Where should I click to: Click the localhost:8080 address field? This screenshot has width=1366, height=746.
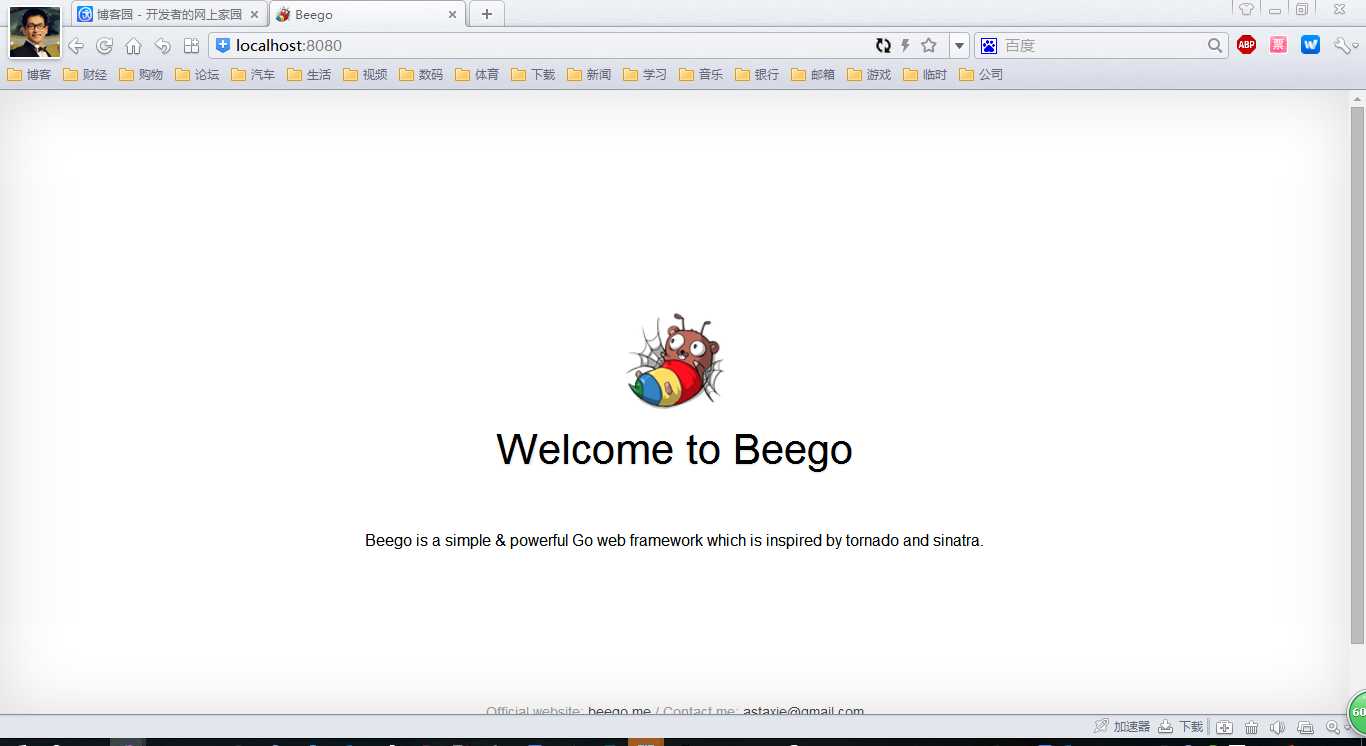(540, 46)
